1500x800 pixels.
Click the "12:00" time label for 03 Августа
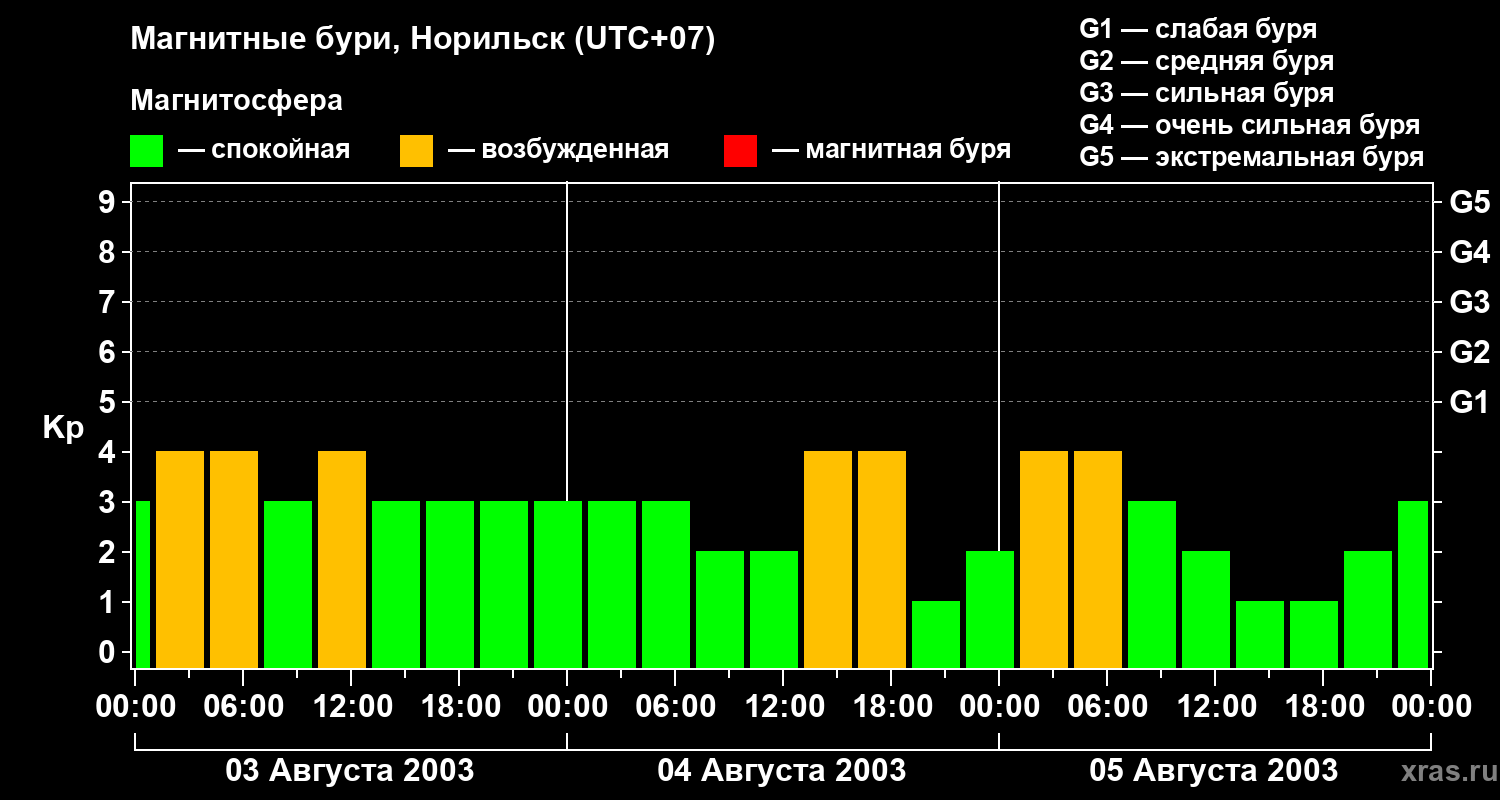[x=351, y=707]
